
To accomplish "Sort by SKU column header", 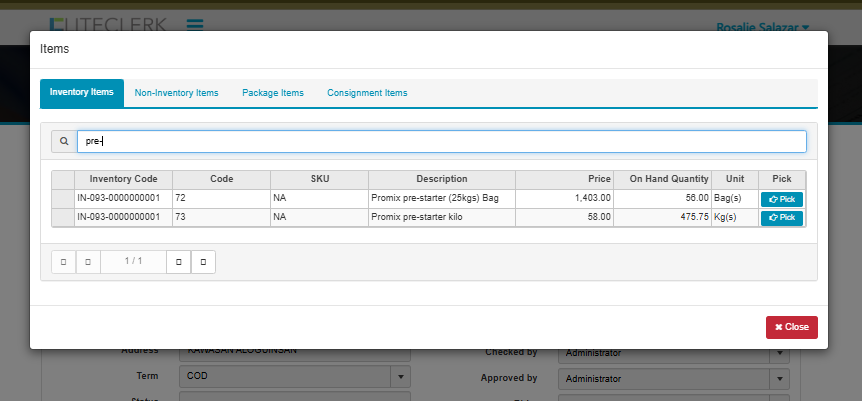I will click(x=319, y=179).
